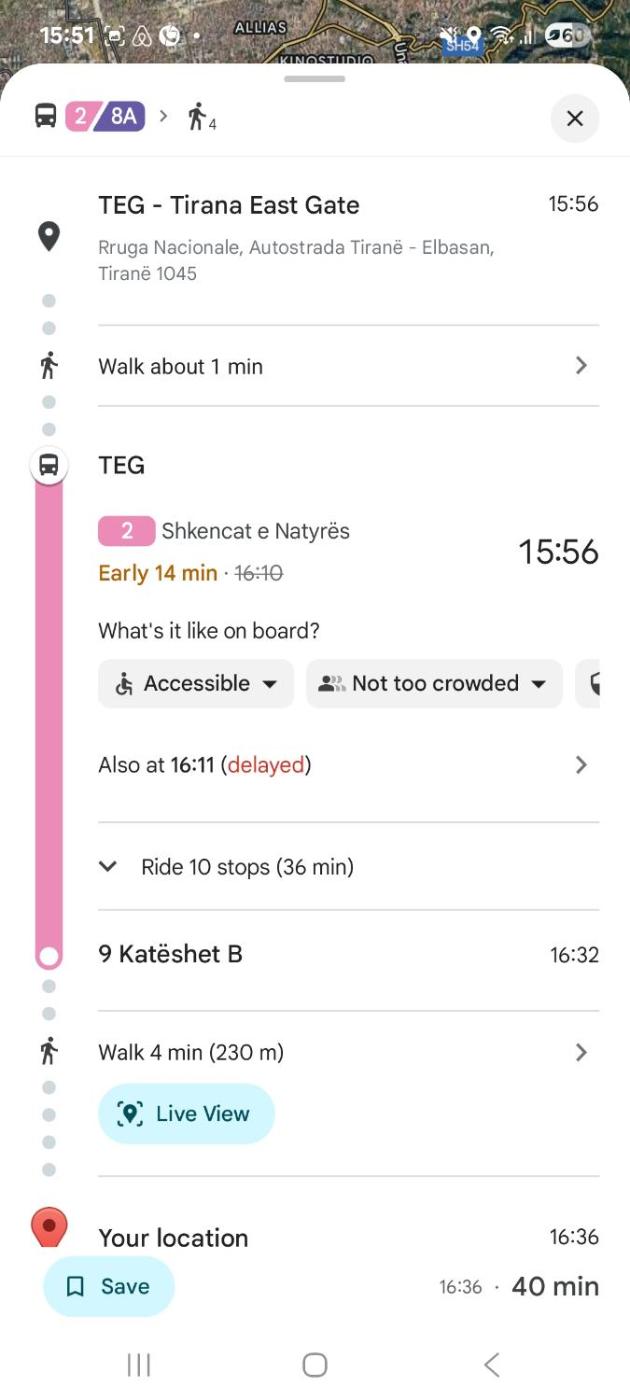Tap the bus icon in route header
This screenshot has height=1400, width=630.
[x=46, y=117]
